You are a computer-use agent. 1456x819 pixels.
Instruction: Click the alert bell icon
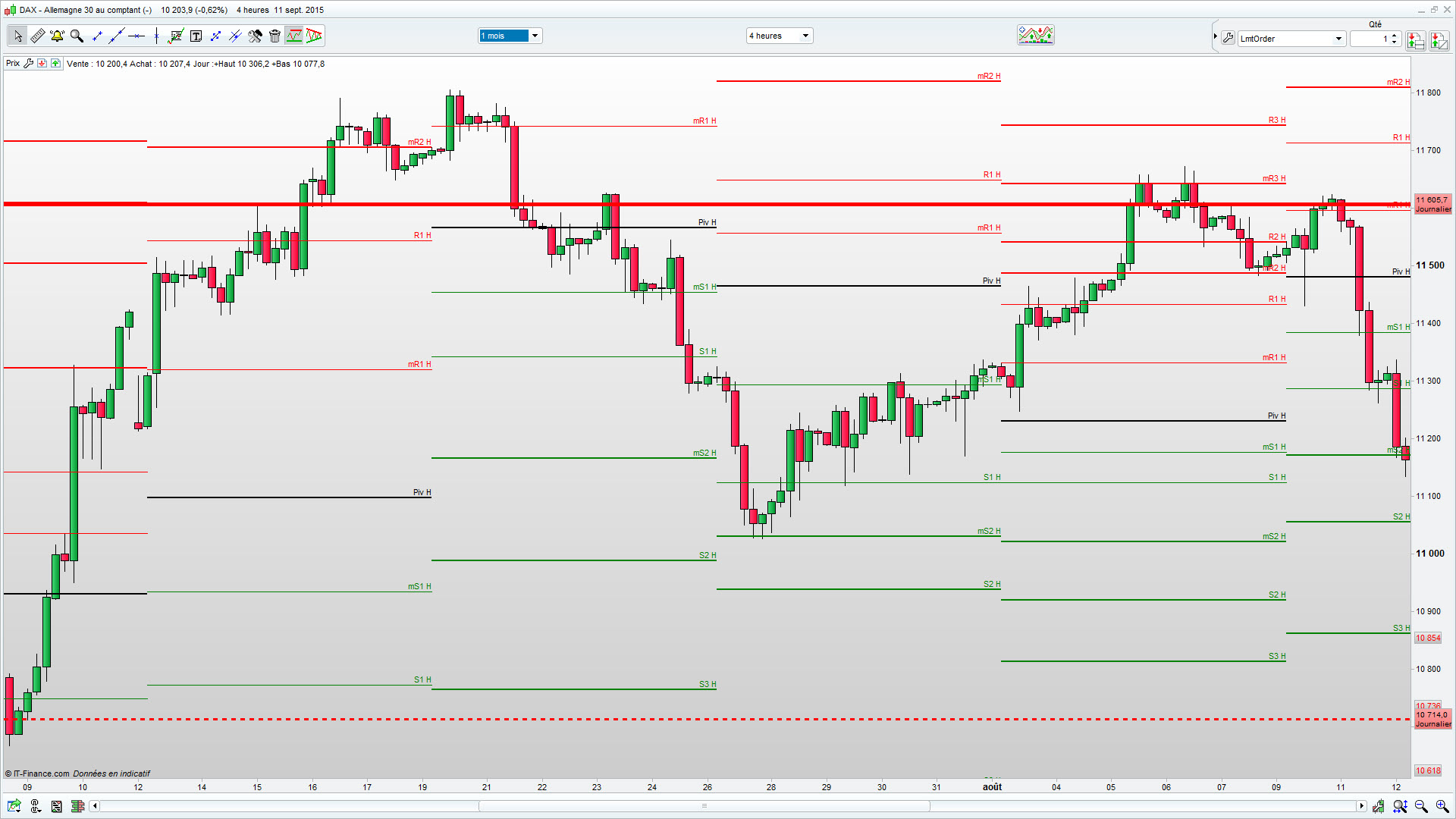pyautogui.click(x=57, y=36)
